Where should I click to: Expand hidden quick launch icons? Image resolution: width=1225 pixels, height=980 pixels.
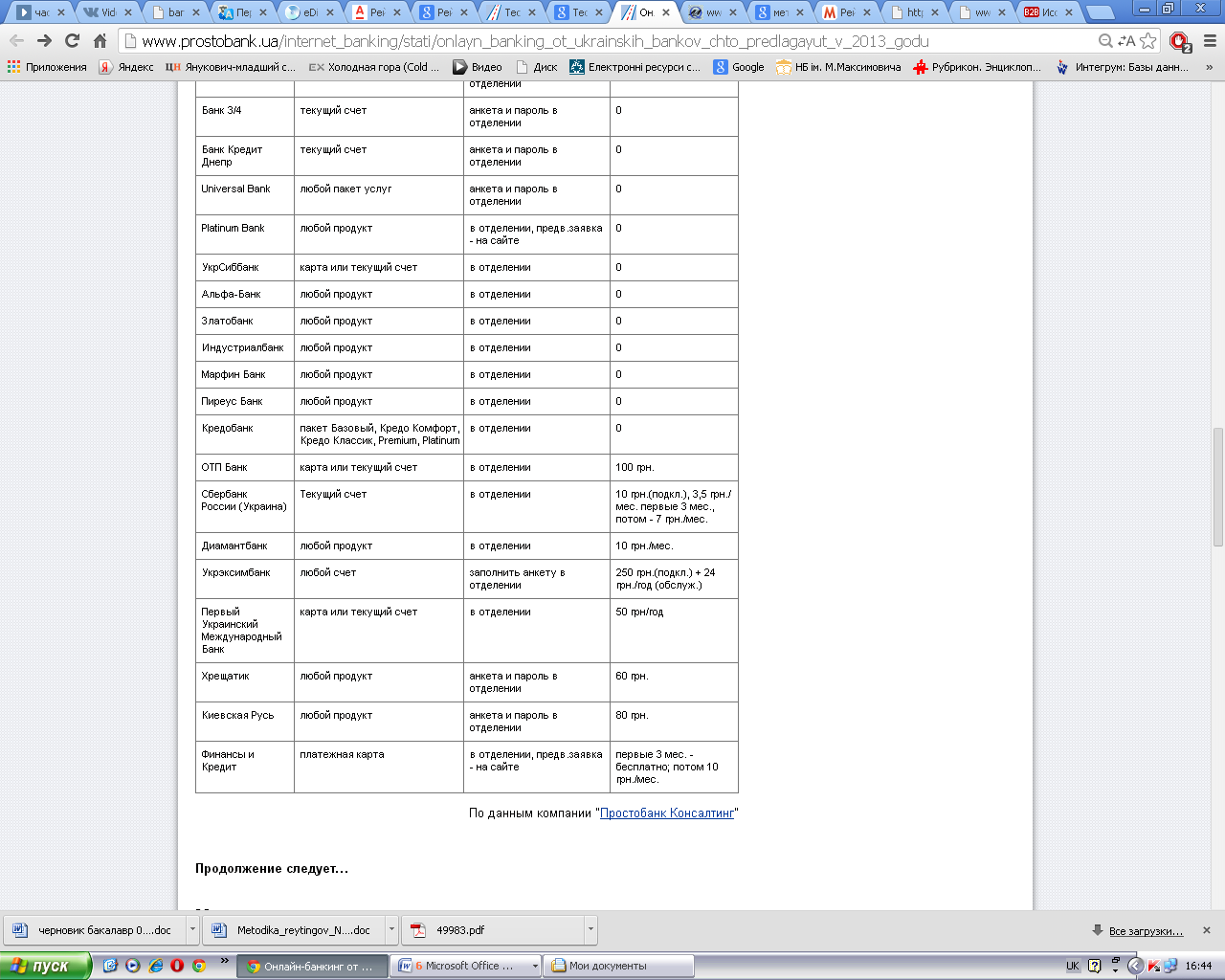coord(225,961)
